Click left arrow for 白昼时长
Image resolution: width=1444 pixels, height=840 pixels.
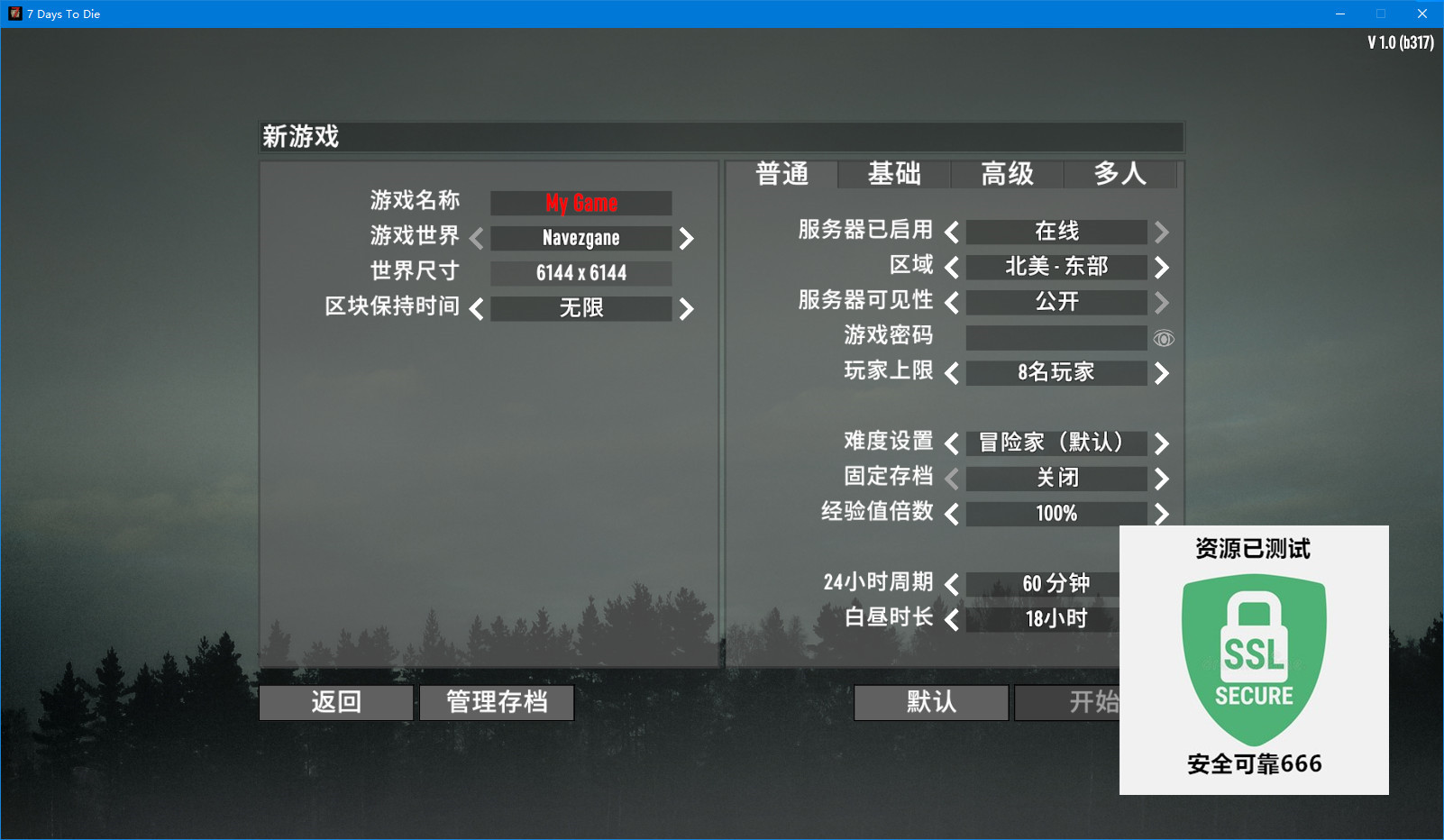pos(952,619)
